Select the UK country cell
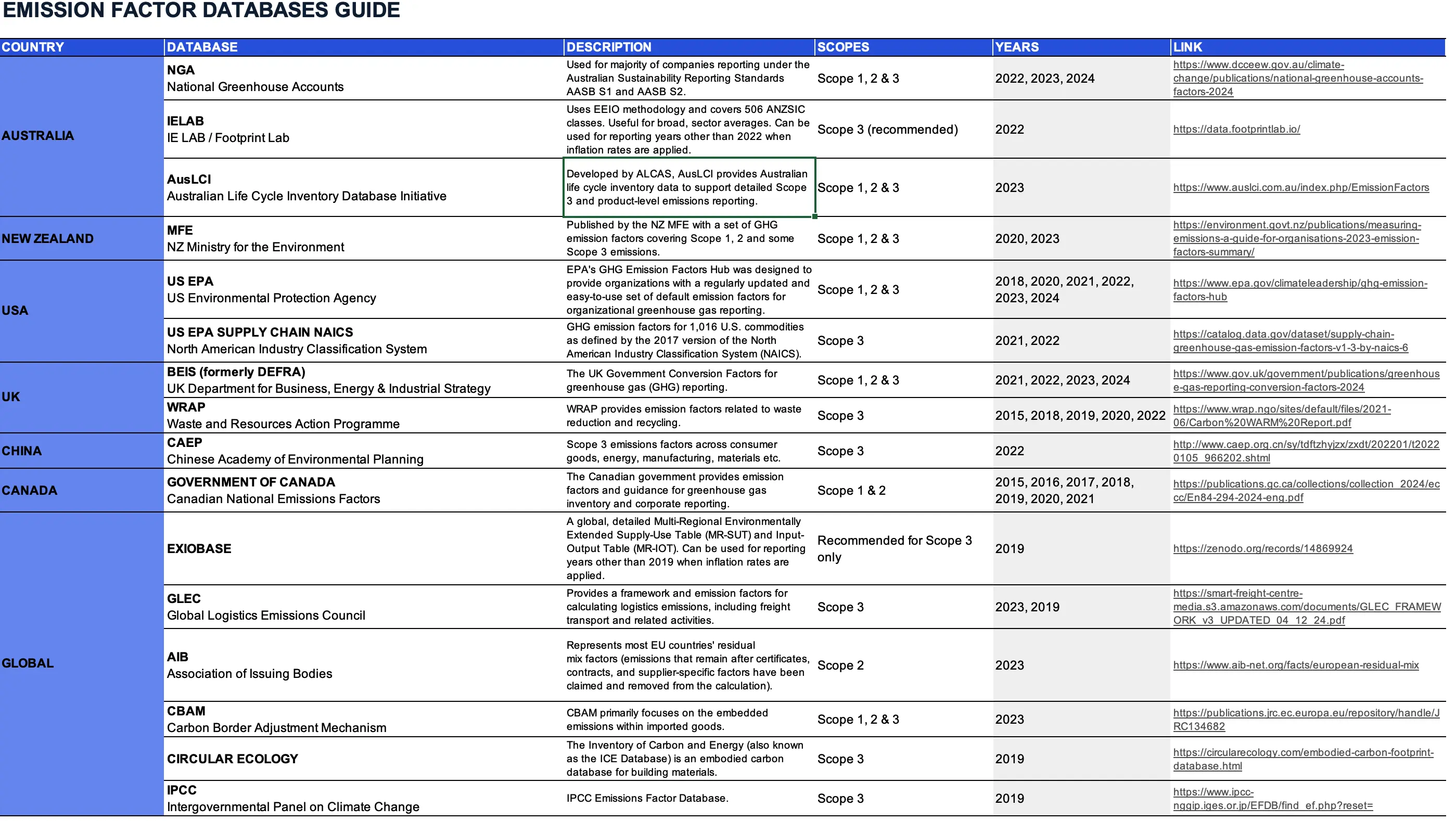The height and width of the screenshot is (821, 1456). [x=82, y=397]
